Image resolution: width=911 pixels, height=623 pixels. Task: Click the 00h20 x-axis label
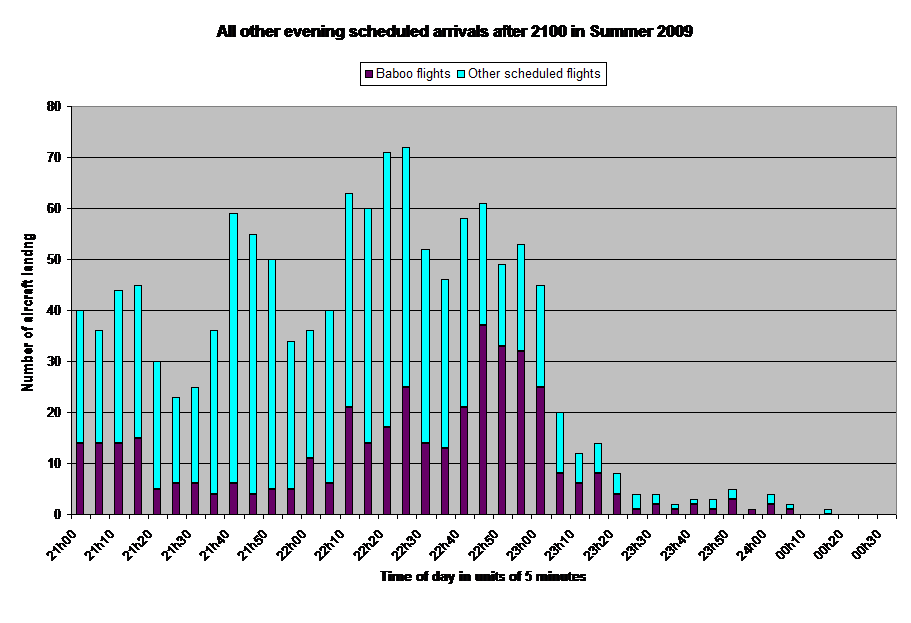click(829, 545)
